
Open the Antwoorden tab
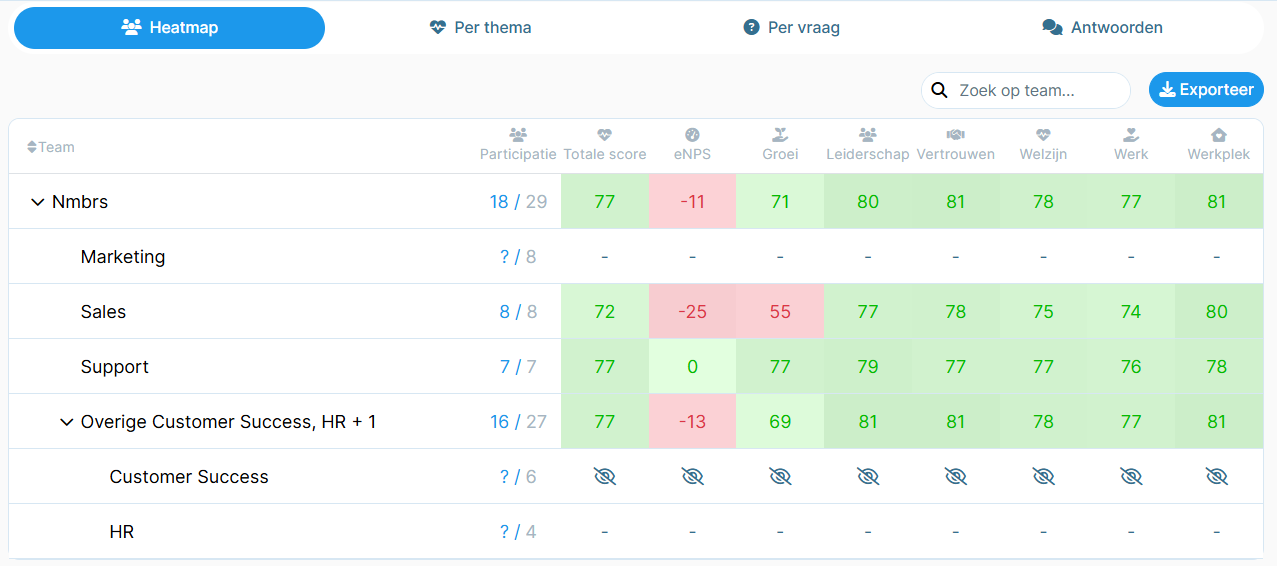[1102, 28]
